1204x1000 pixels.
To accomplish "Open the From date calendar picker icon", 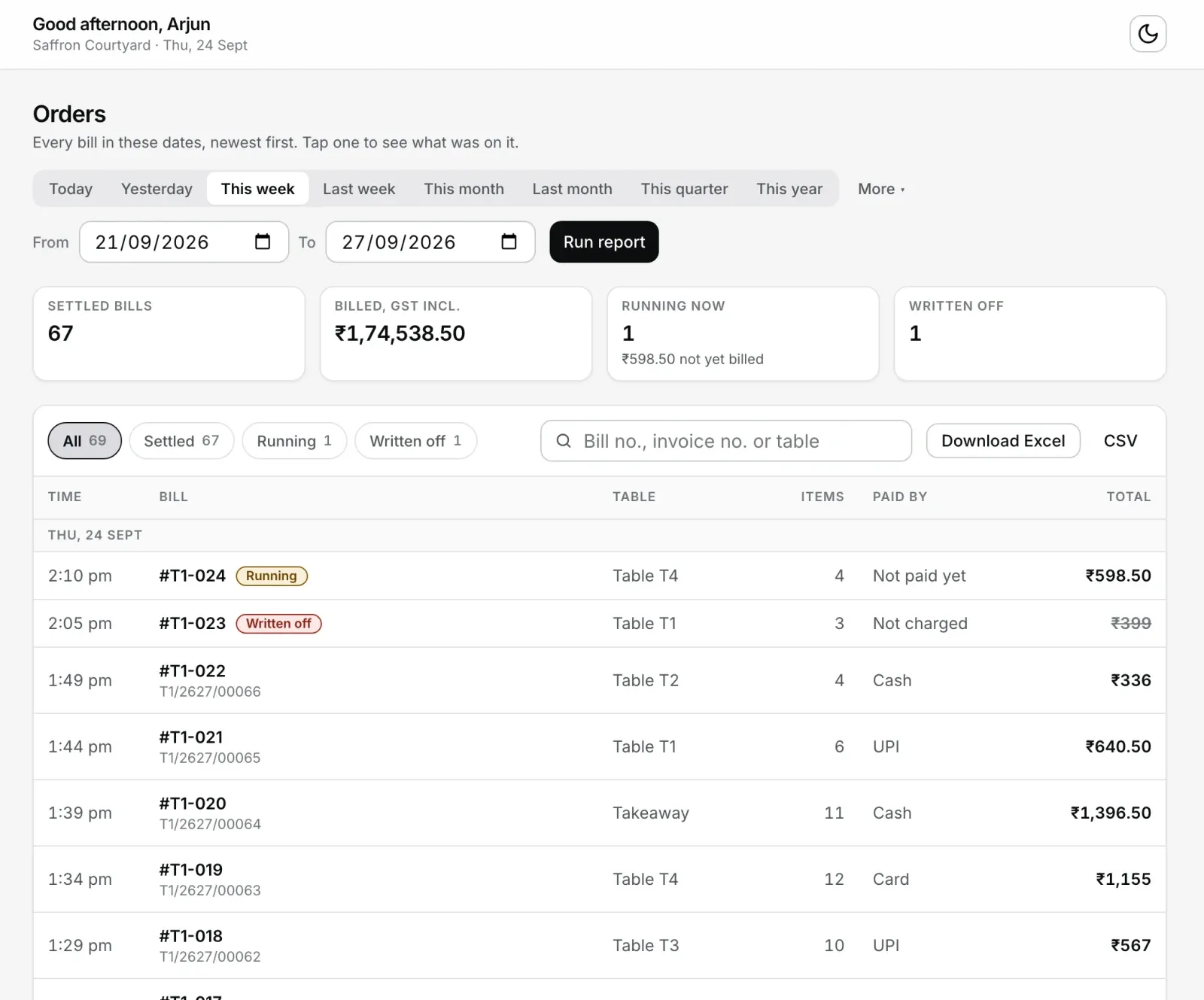I will click(263, 242).
